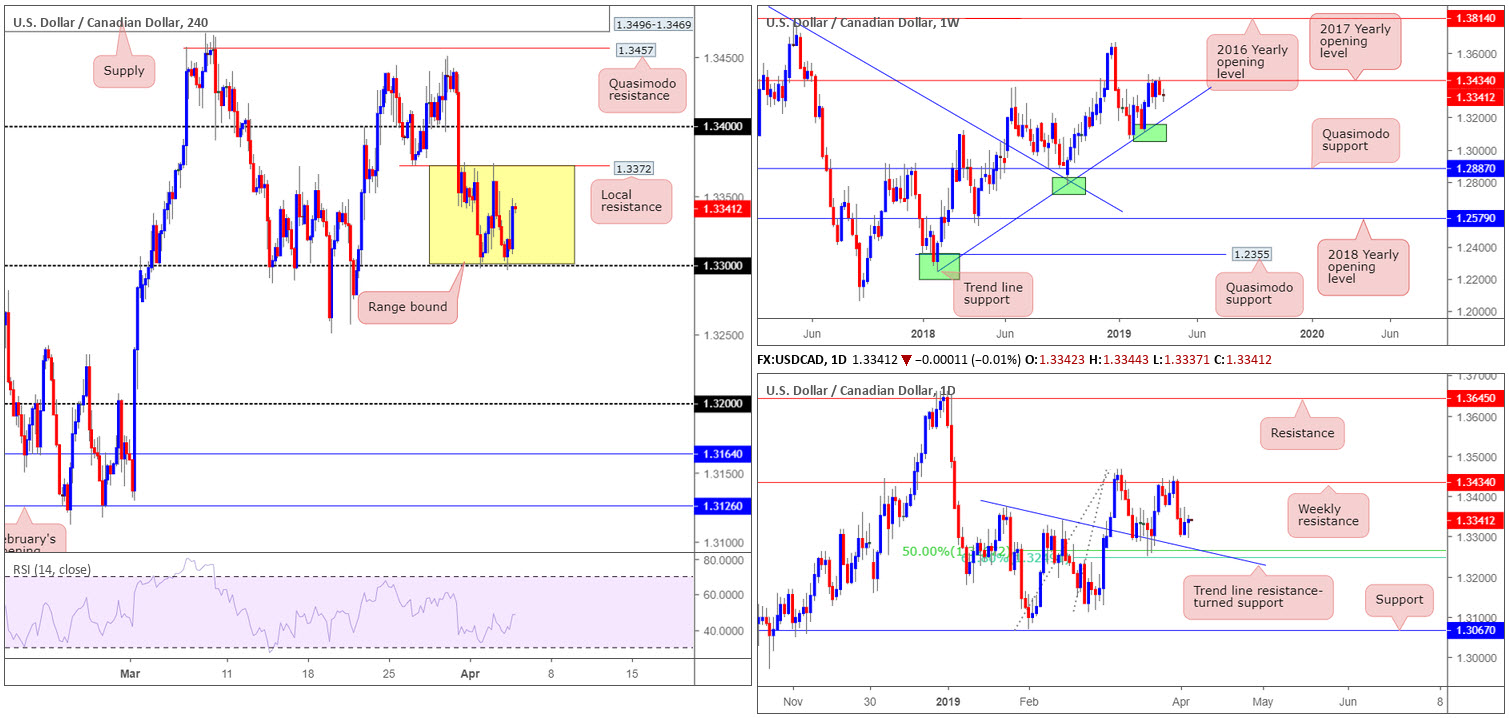Click the 'U.S. Dollar / Canadian Dollar, 1D' title
Viewport: 1509px width, 718px height.
861,389
